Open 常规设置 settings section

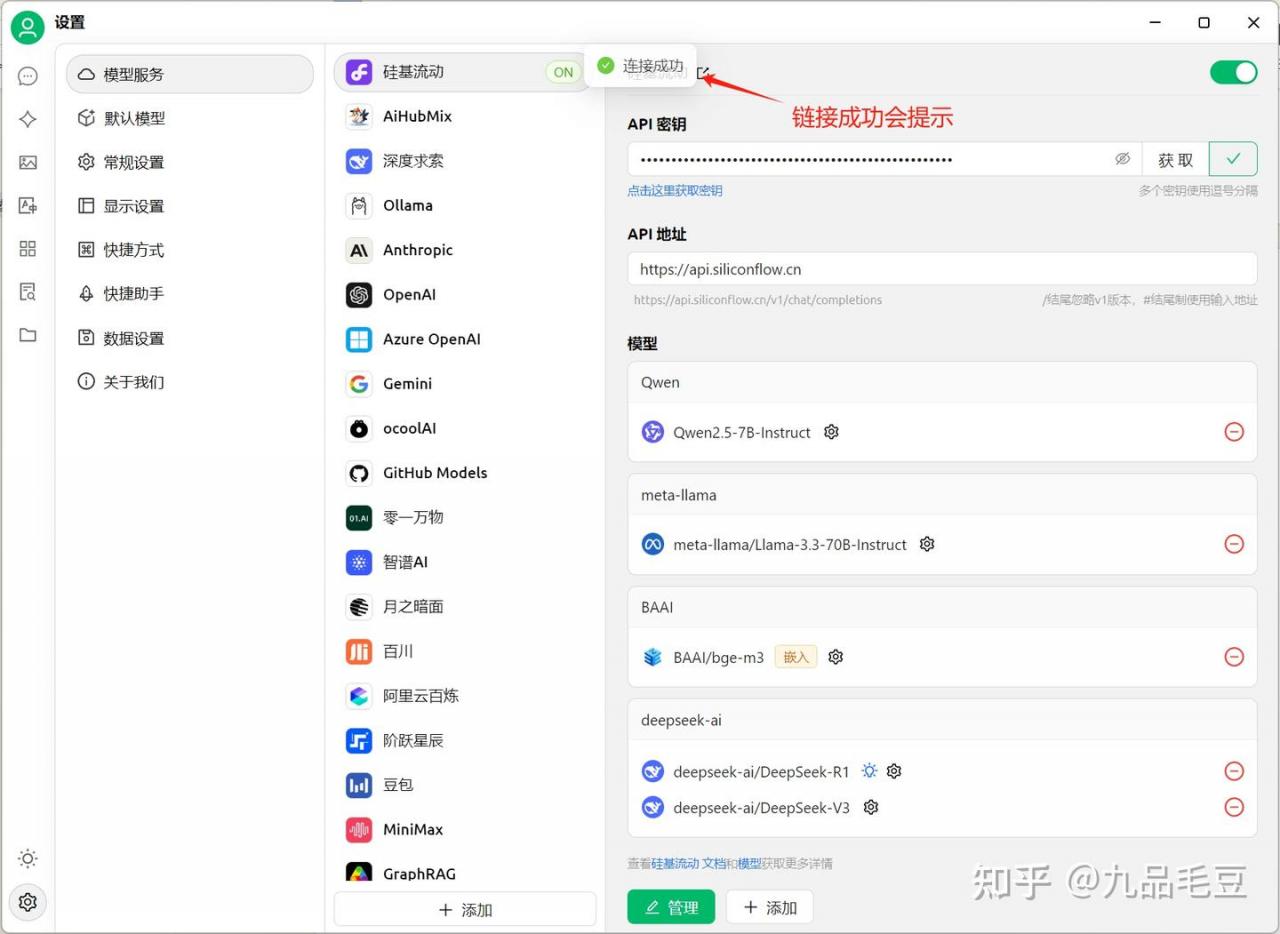(x=190, y=162)
